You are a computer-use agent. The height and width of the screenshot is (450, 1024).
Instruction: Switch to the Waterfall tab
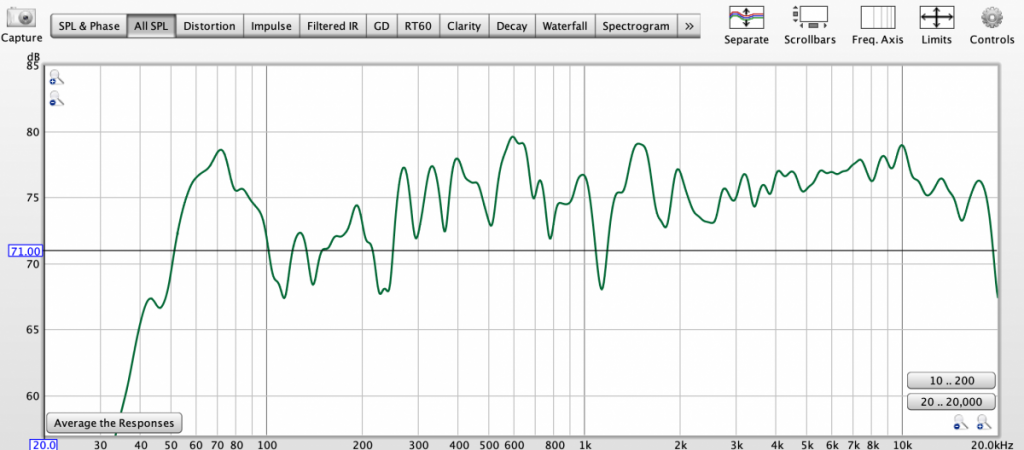565,26
